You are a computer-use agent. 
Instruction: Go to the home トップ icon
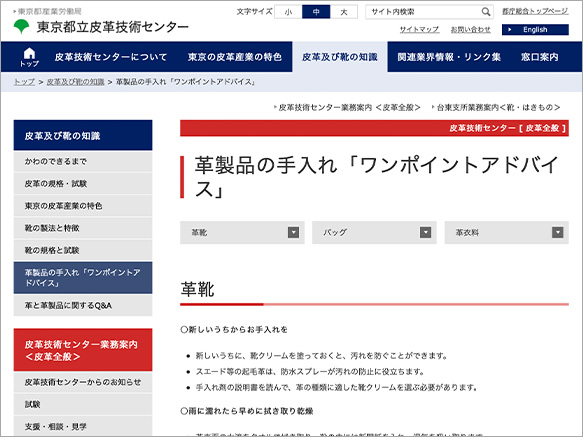[29, 57]
